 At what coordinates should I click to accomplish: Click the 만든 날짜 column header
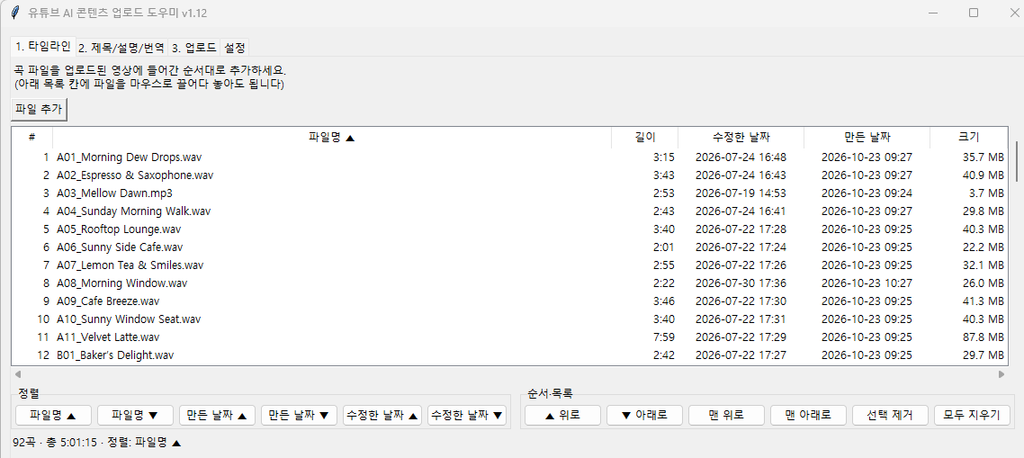click(x=867, y=137)
